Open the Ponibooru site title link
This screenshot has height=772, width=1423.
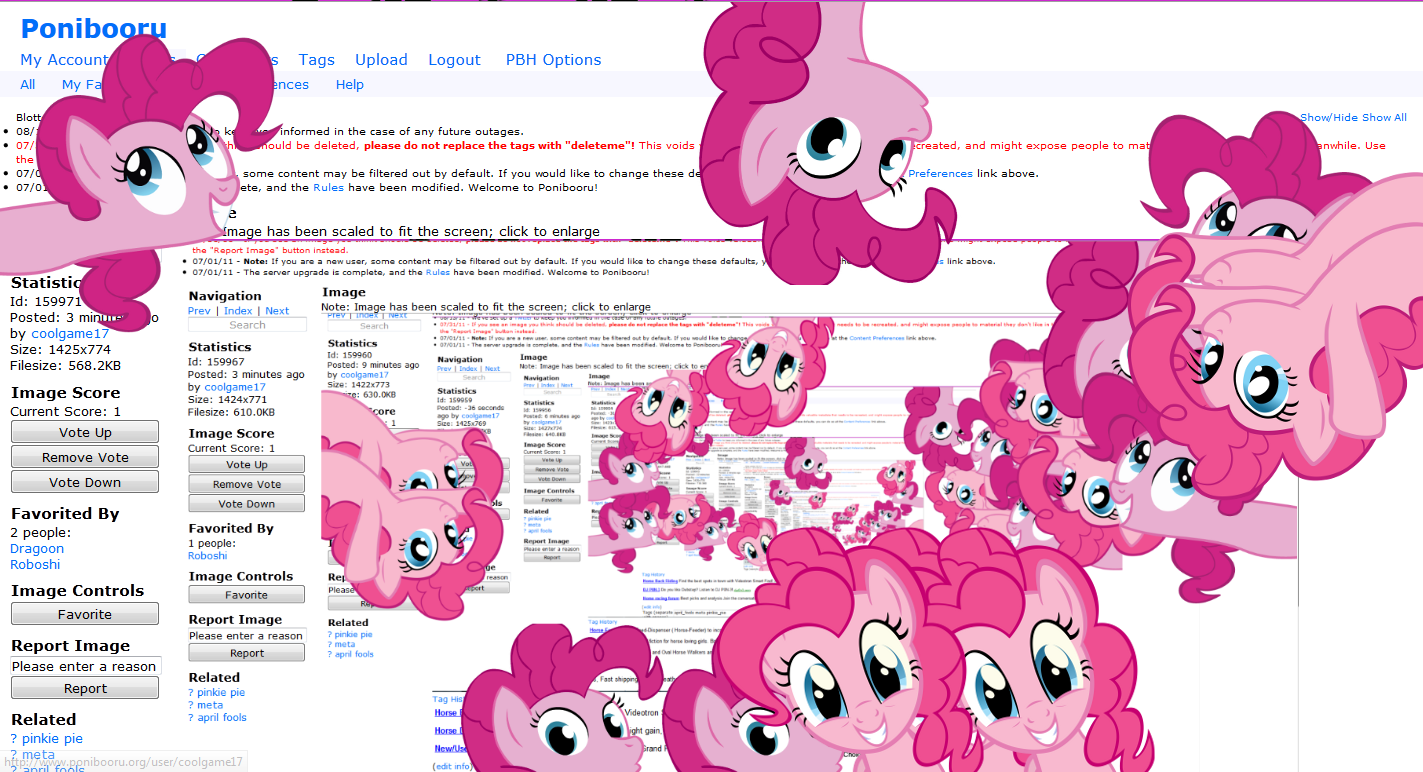(x=94, y=29)
